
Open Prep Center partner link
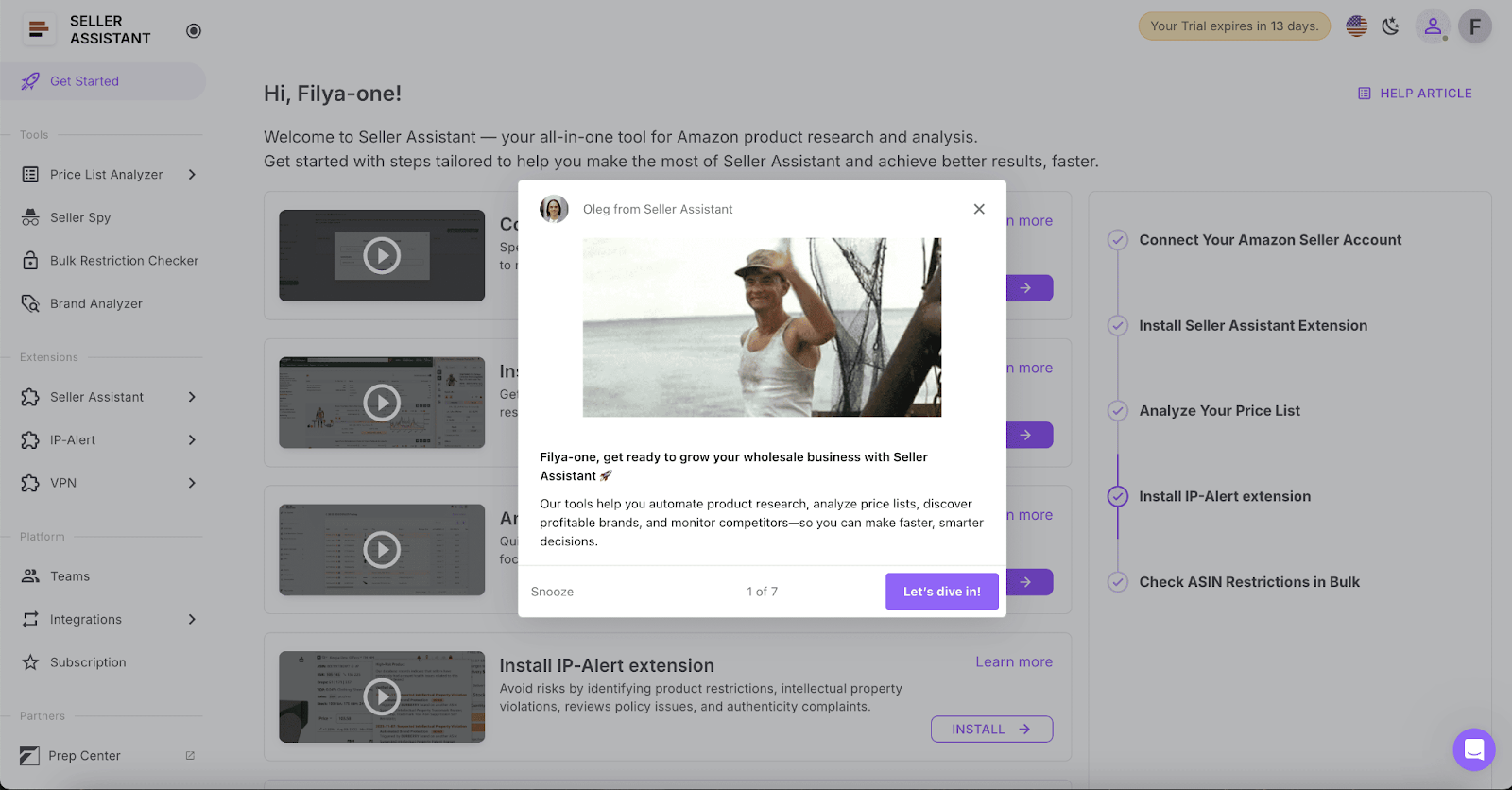click(x=84, y=756)
